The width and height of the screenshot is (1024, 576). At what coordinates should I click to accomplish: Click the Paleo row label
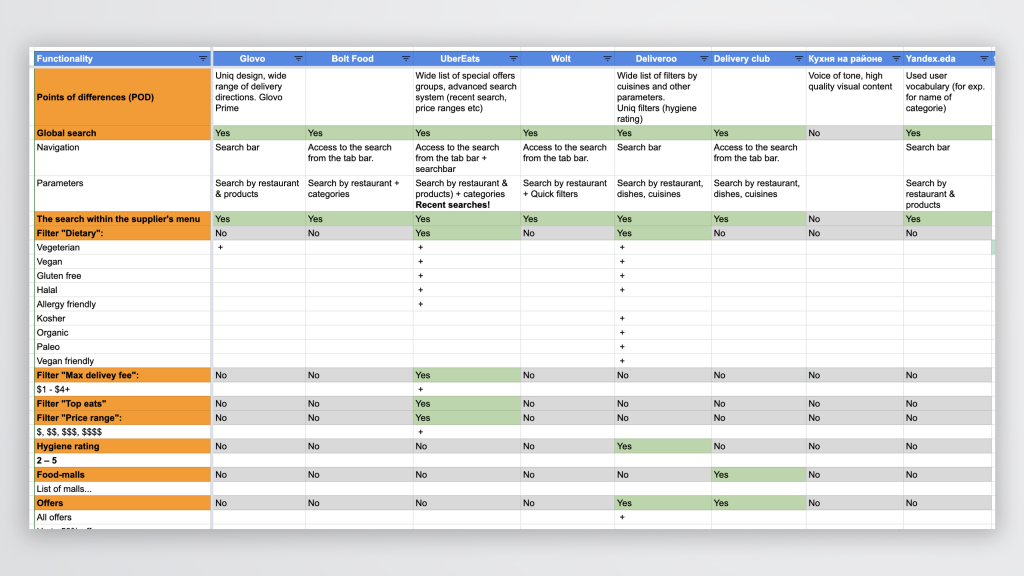[122, 347]
